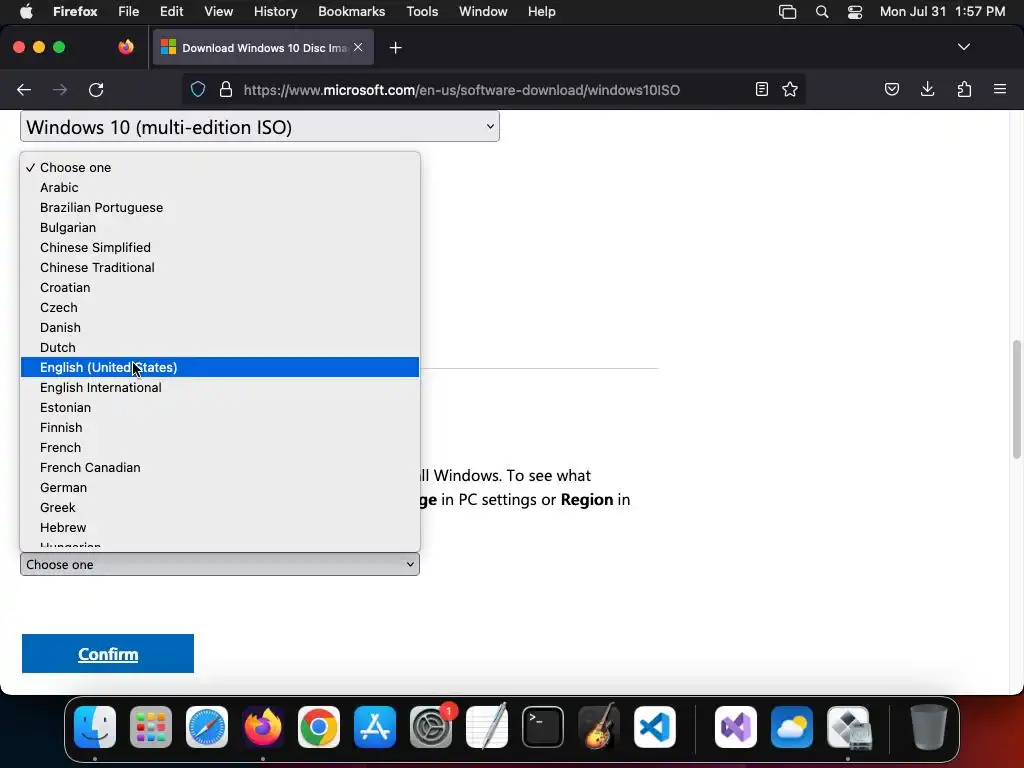
Task: Open App Store from the Dock
Action: pyautogui.click(x=375, y=727)
